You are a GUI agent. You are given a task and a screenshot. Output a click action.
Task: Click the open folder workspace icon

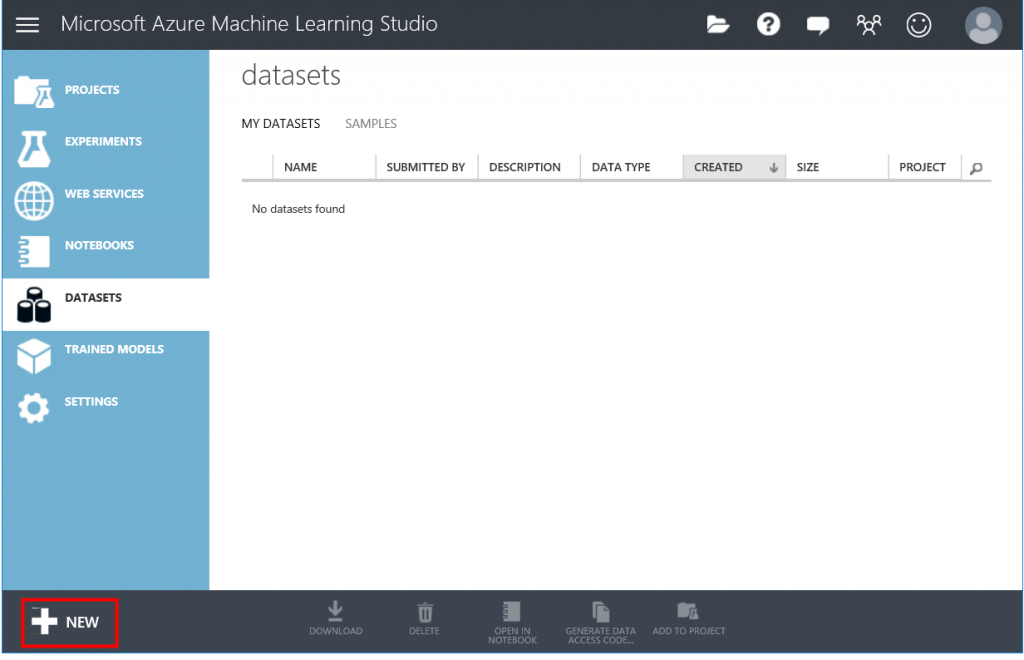tap(718, 25)
